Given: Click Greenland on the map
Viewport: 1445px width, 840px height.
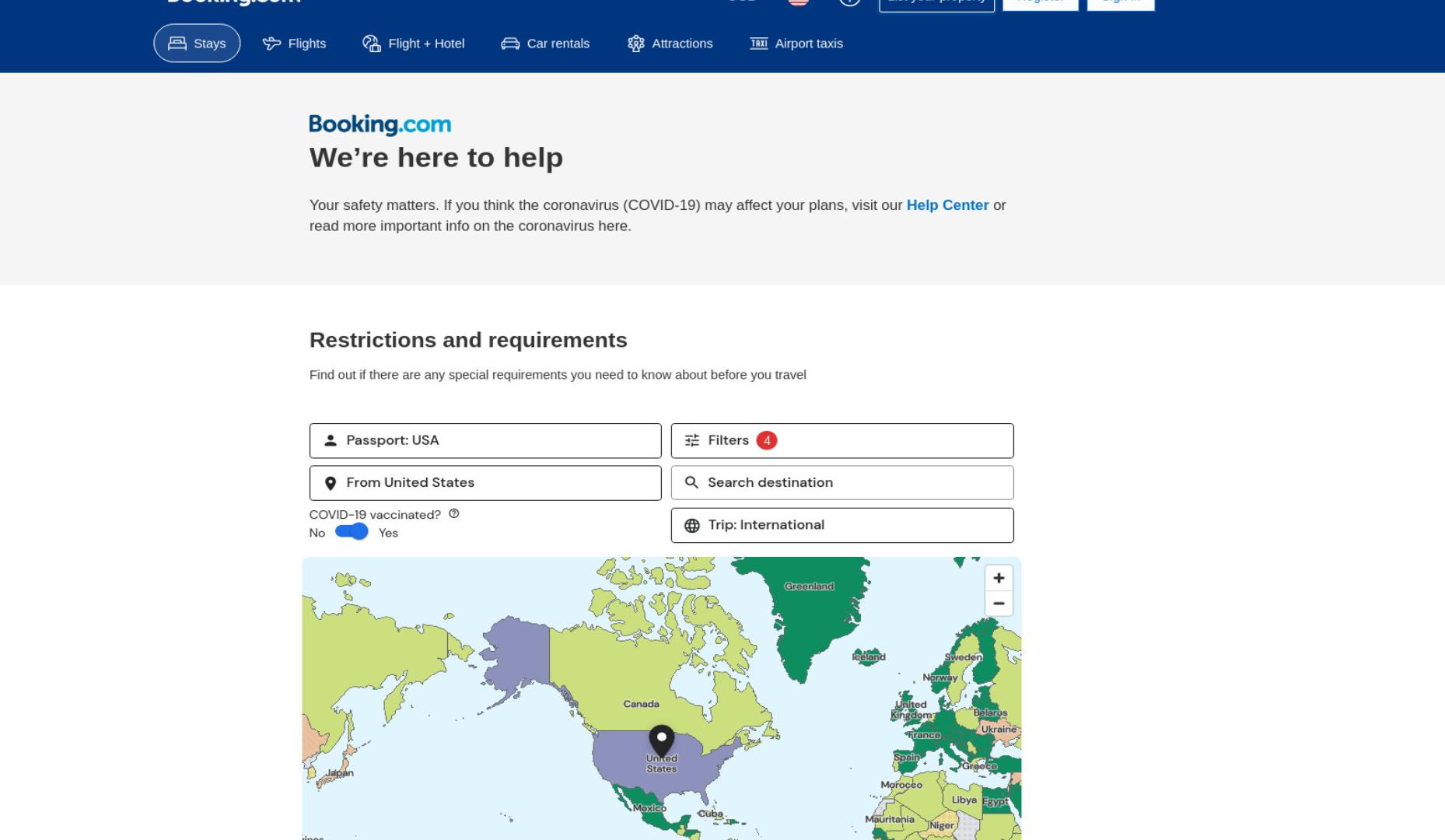Looking at the screenshot, I should (x=809, y=586).
